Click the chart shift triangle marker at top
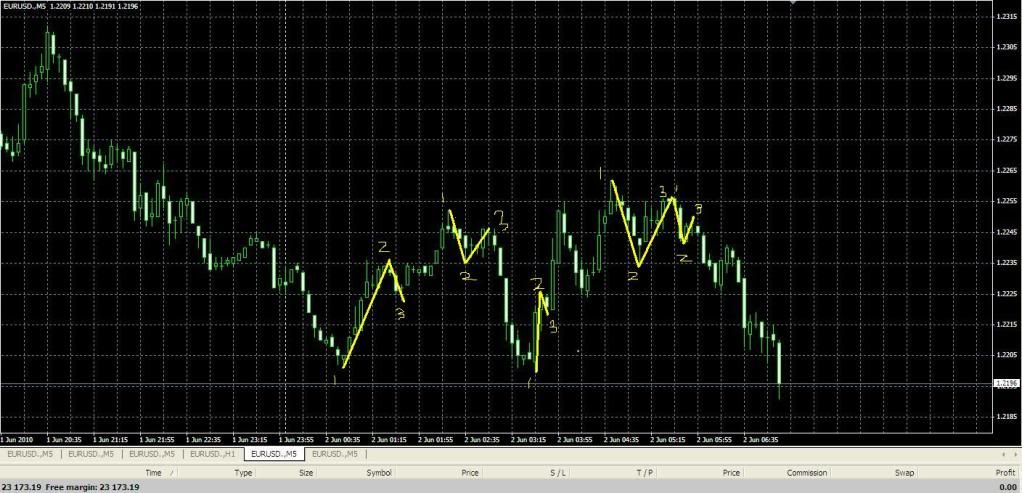 (x=793, y=4)
